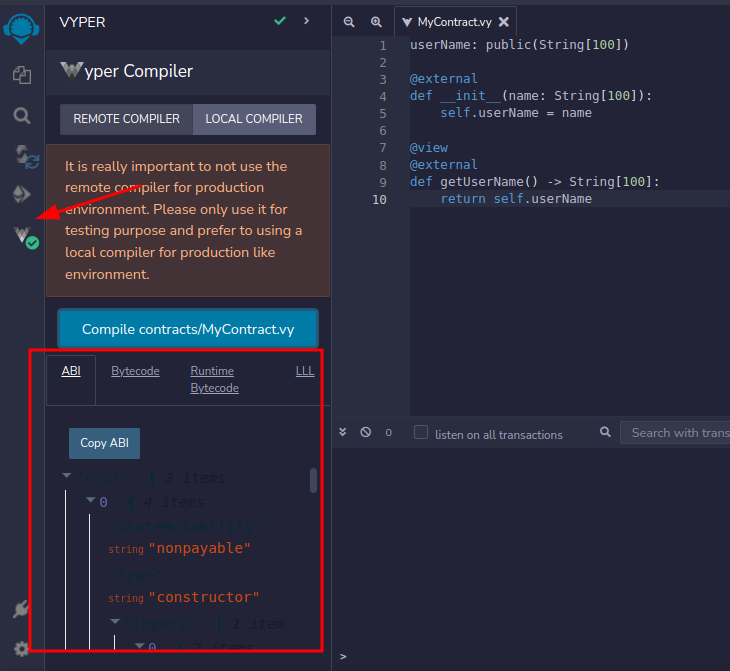Open the File explorer sidebar icon

pos(21,75)
